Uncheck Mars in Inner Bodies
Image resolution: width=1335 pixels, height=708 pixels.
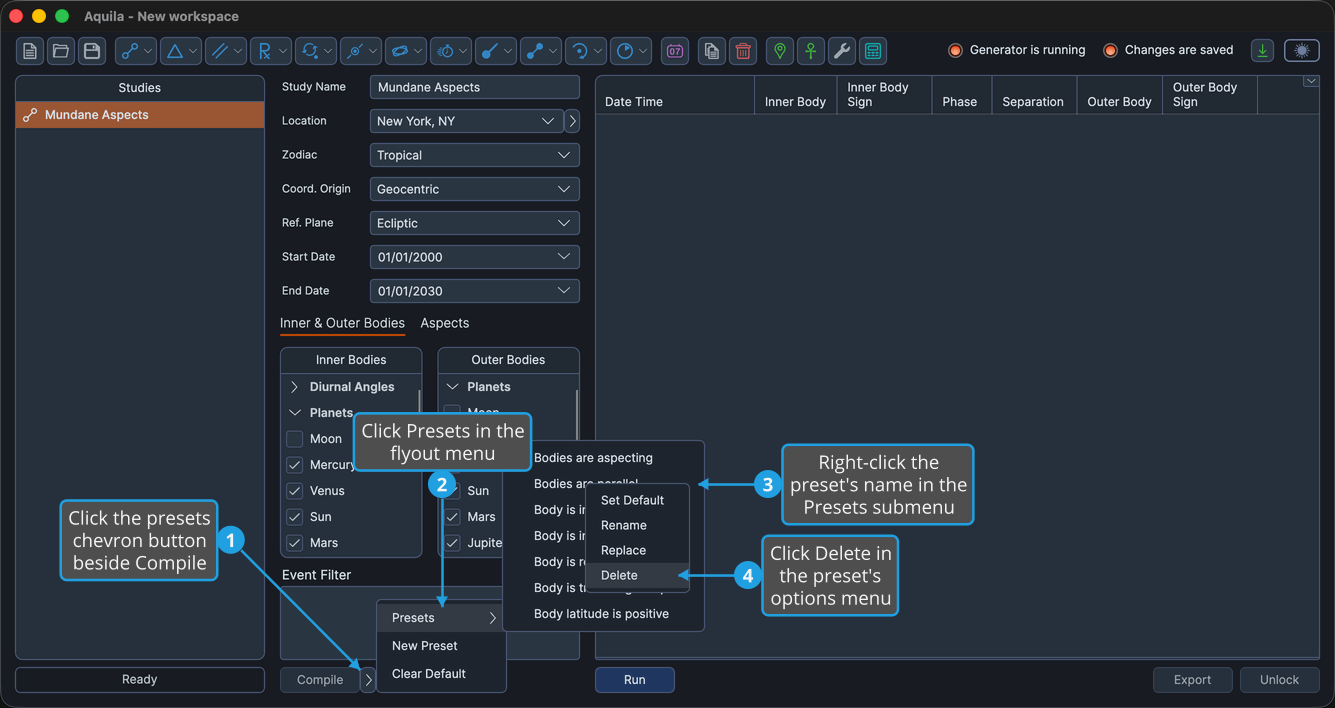coord(294,543)
